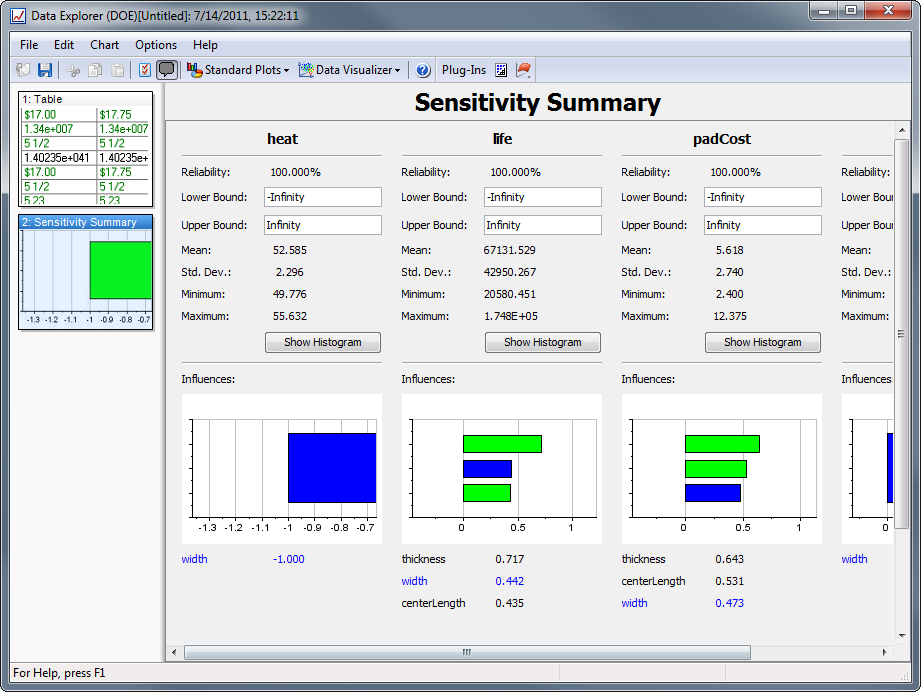Click the life Lower Bound field
Screen dimensions: 921x692
point(543,197)
